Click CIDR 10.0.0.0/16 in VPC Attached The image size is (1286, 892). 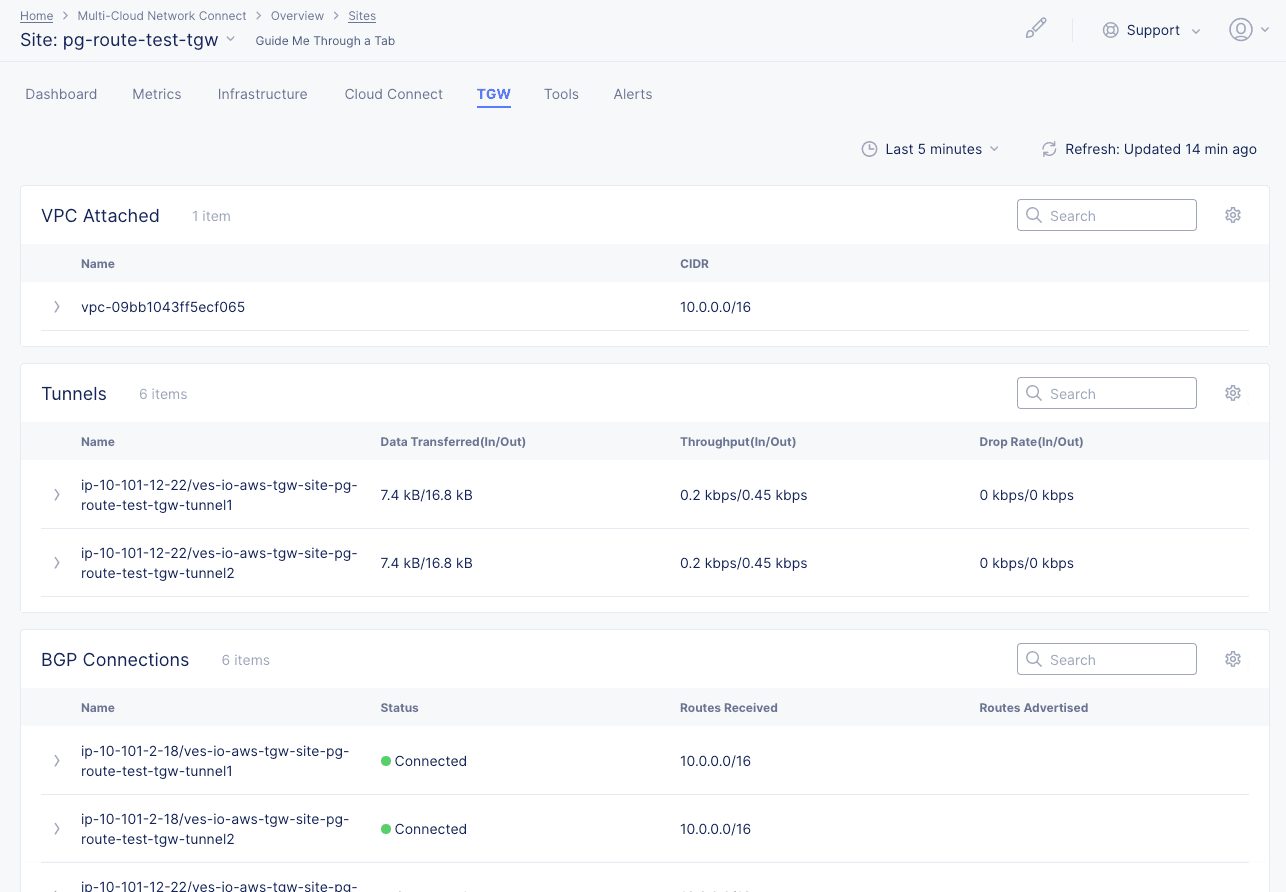715,307
